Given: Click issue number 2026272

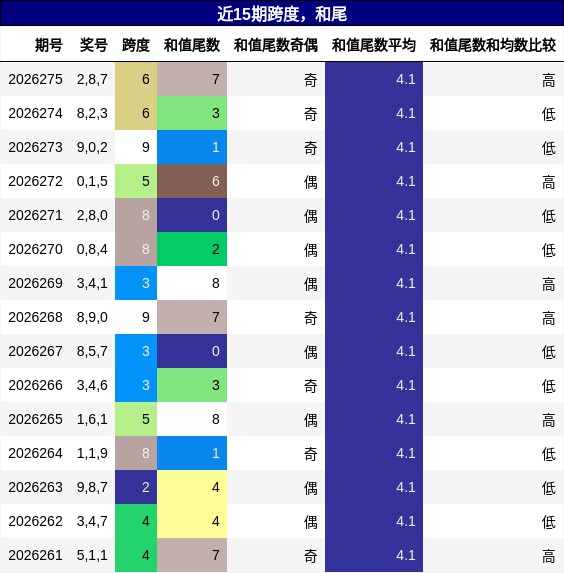Looking at the screenshot, I should [x=35, y=181].
